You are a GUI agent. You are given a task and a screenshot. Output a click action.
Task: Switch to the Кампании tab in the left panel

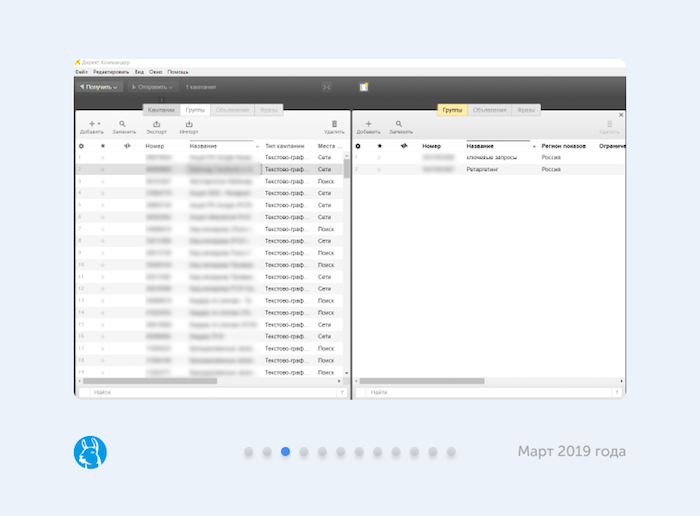point(161,110)
